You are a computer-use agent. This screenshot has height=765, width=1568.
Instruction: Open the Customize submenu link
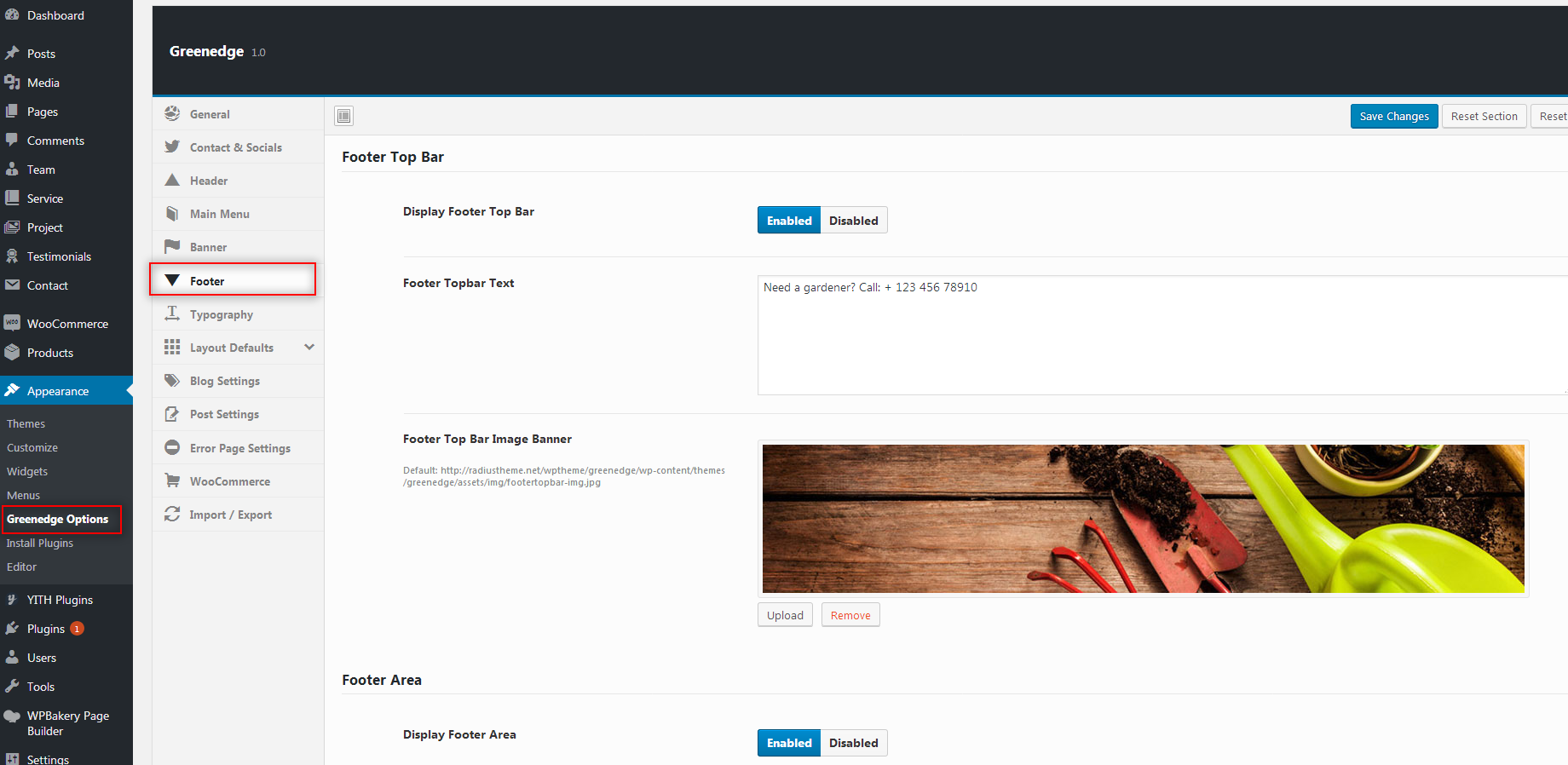(x=32, y=447)
